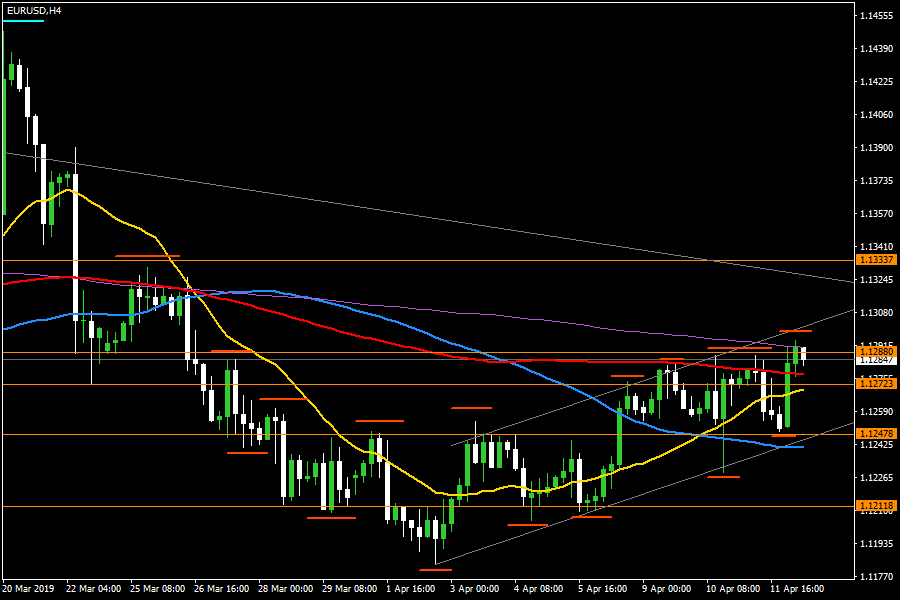Screen dimensions: 900x600
Task: Click the 1.12847 current price label
Action: pyautogui.click(x=876, y=360)
